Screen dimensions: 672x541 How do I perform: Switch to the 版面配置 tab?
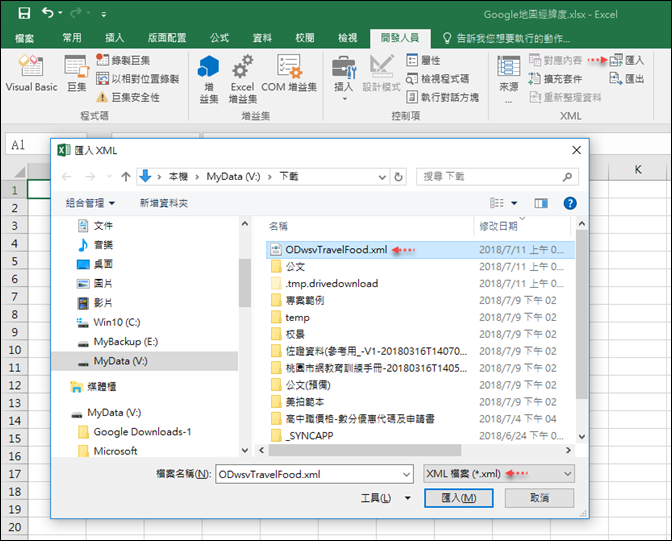[167, 38]
